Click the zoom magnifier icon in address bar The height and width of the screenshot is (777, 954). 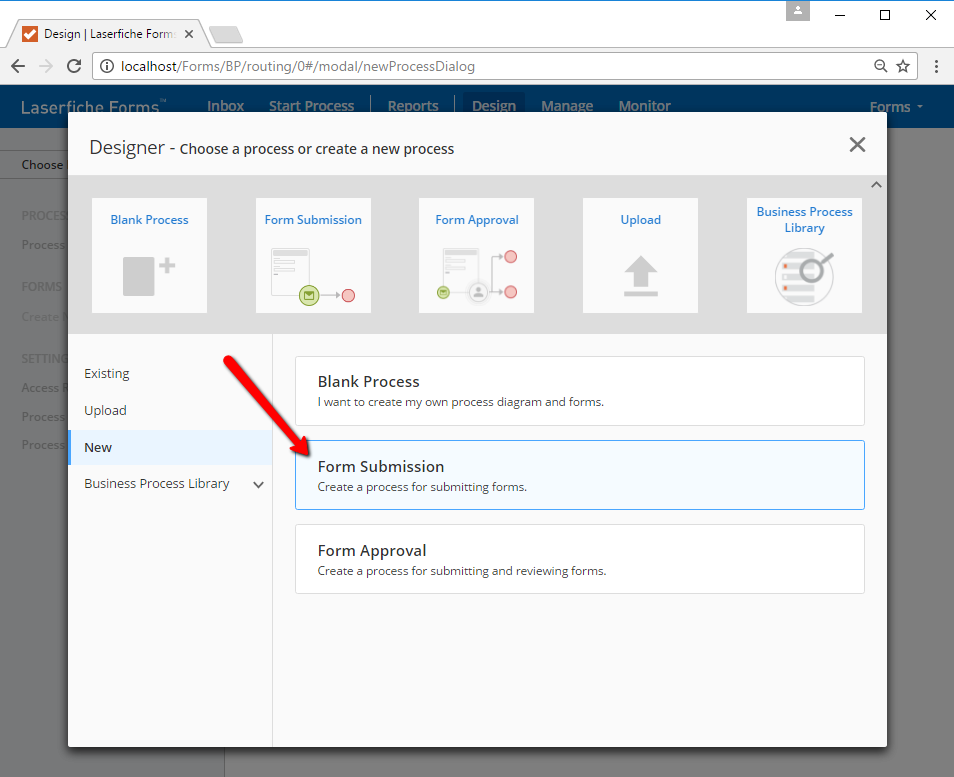tap(880, 66)
